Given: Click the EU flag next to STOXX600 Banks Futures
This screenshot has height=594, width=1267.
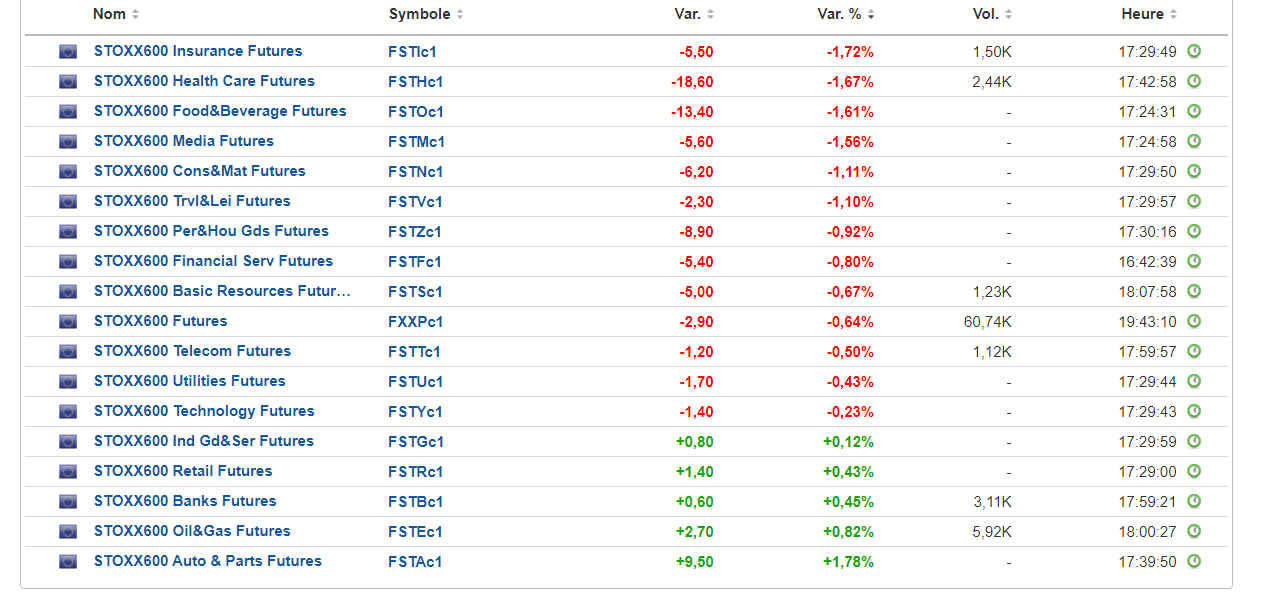Looking at the screenshot, I should tap(68, 501).
